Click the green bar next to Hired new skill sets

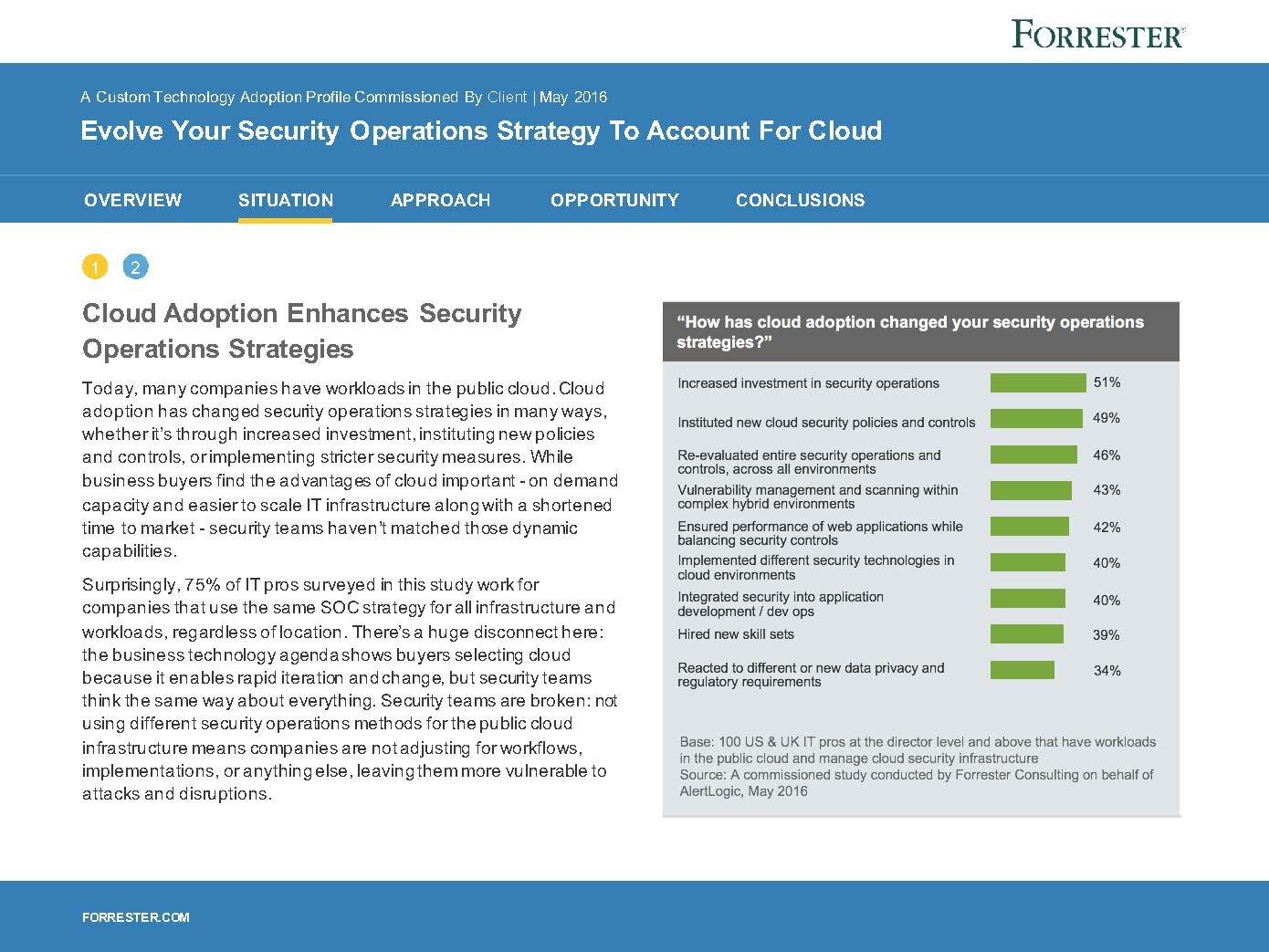1027,633
